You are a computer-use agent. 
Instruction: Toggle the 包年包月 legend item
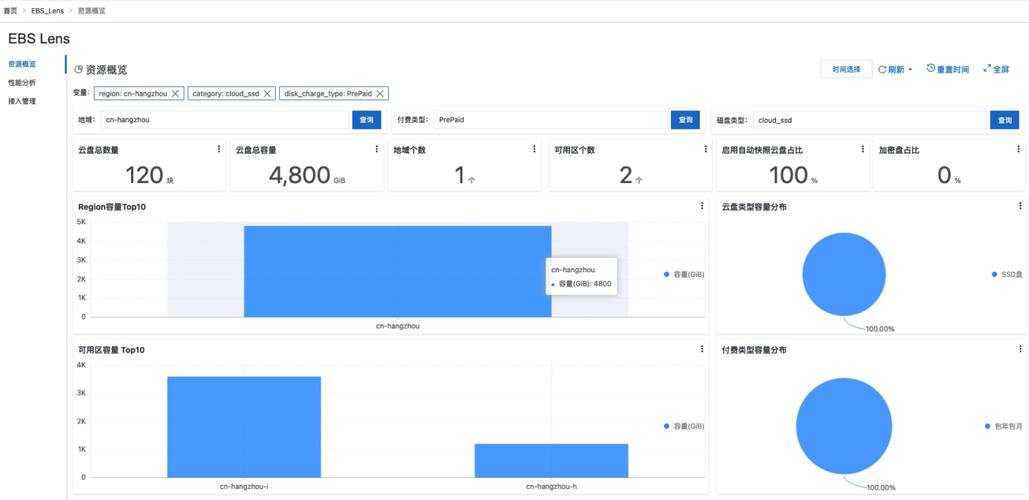click(1003, 426)
